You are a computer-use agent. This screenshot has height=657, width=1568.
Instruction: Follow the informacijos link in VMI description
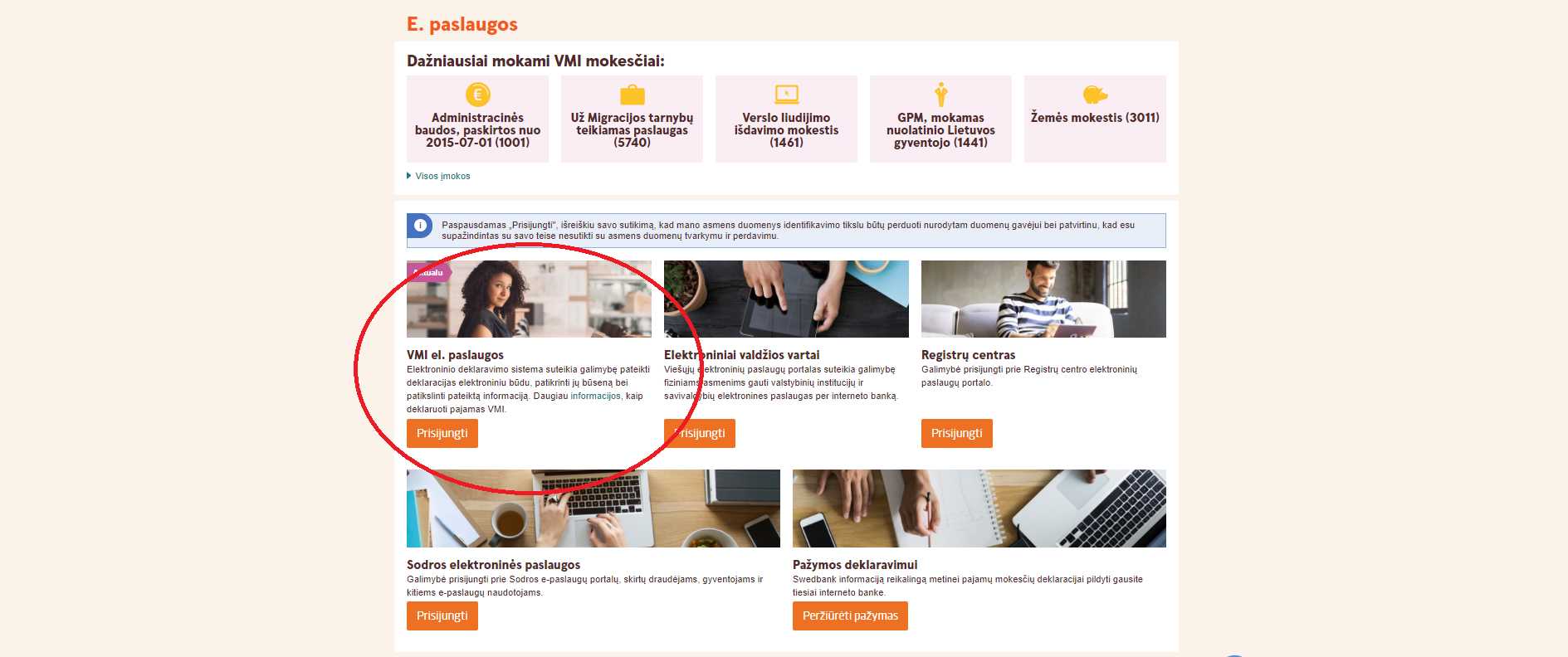point(595,396)
